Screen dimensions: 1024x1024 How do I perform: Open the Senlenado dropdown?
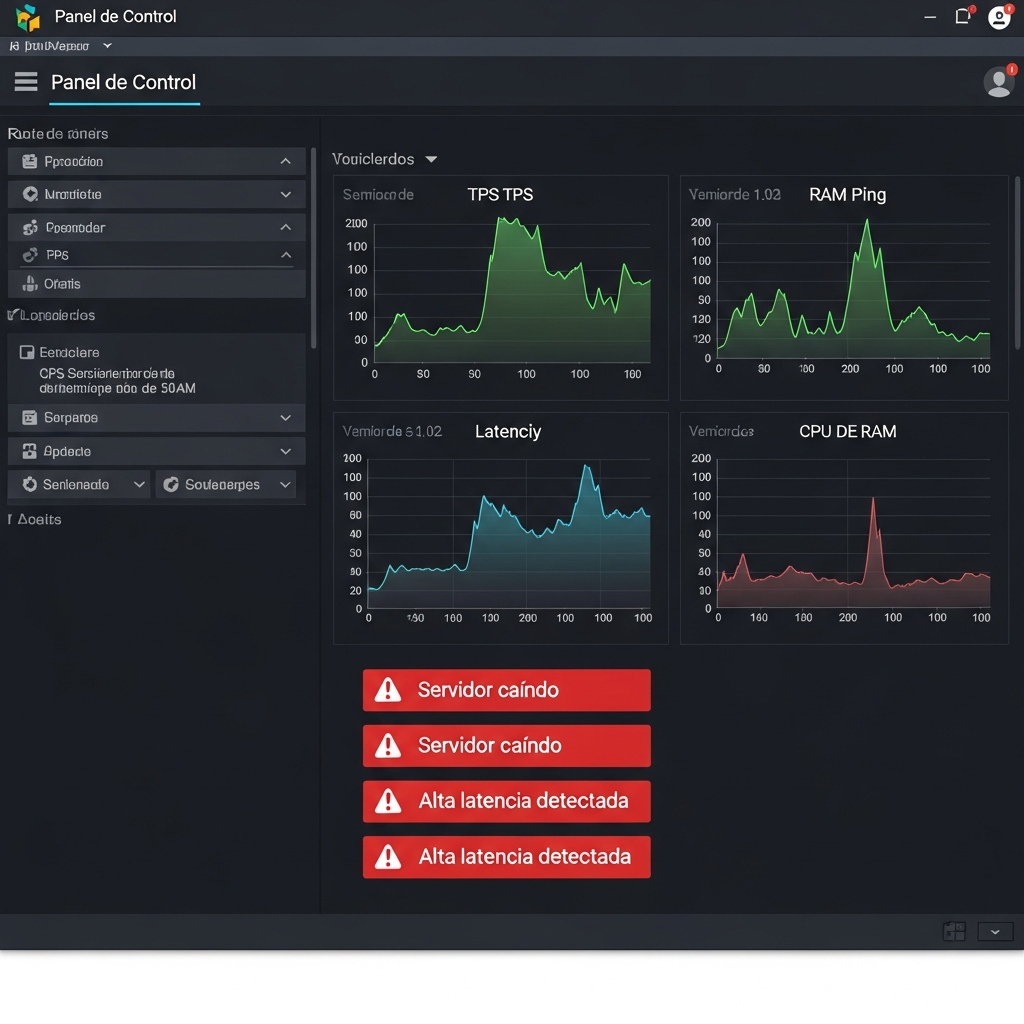tap(79, 485)
